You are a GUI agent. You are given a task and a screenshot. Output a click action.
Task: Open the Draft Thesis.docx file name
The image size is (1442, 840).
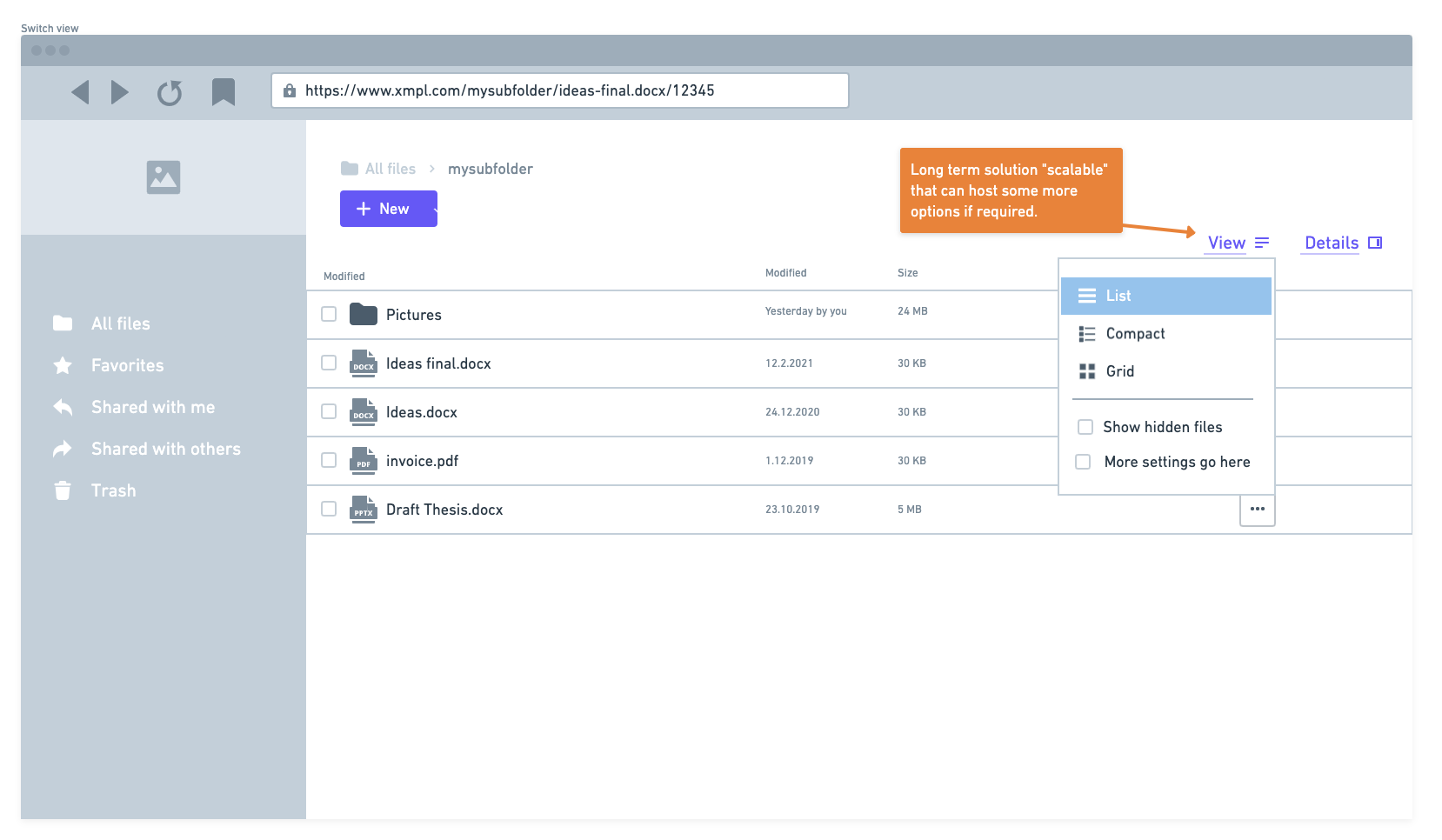point(444,510)
